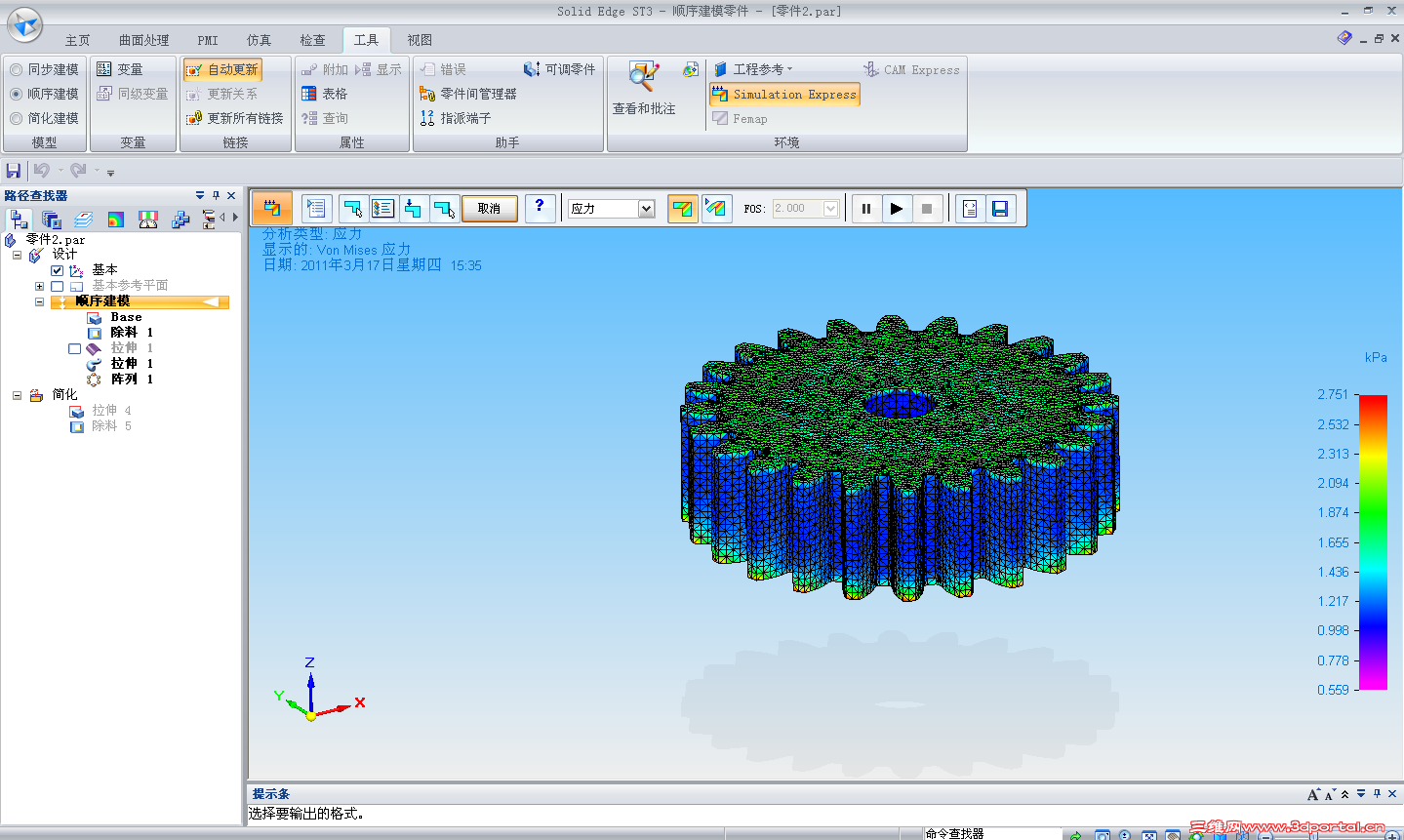Viewport: 1404px width, 840px height.
Task: Show more PathFinder tabs with right arrow
Action: tap(235, 218)
